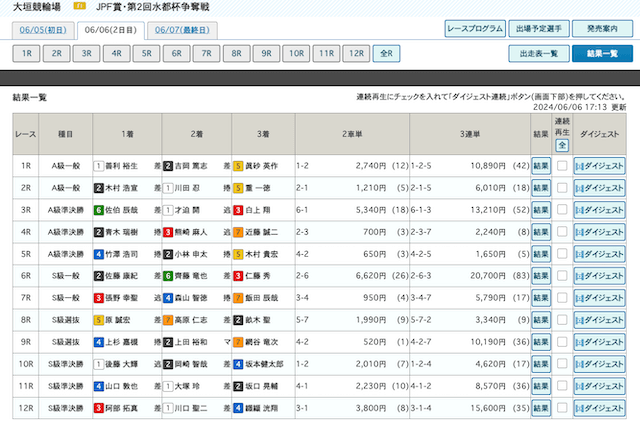Select the 全R all races tab
Viewport: 640px width, 421px height.
[386, 53]
